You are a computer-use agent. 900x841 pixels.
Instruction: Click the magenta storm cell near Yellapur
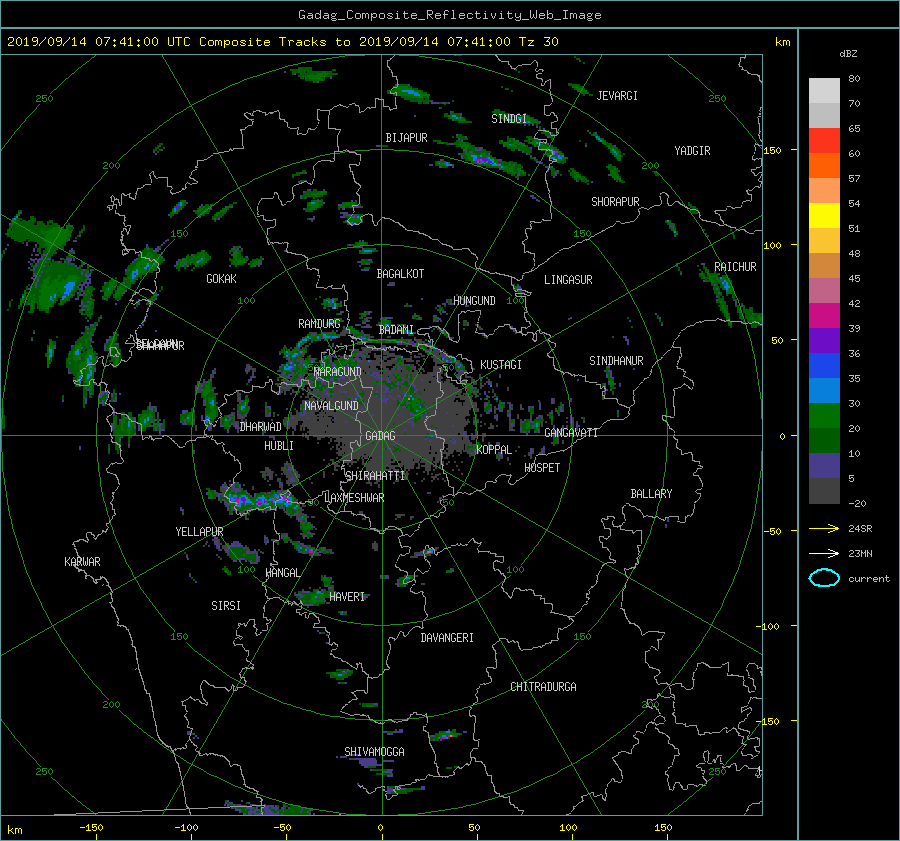(258, 500)
